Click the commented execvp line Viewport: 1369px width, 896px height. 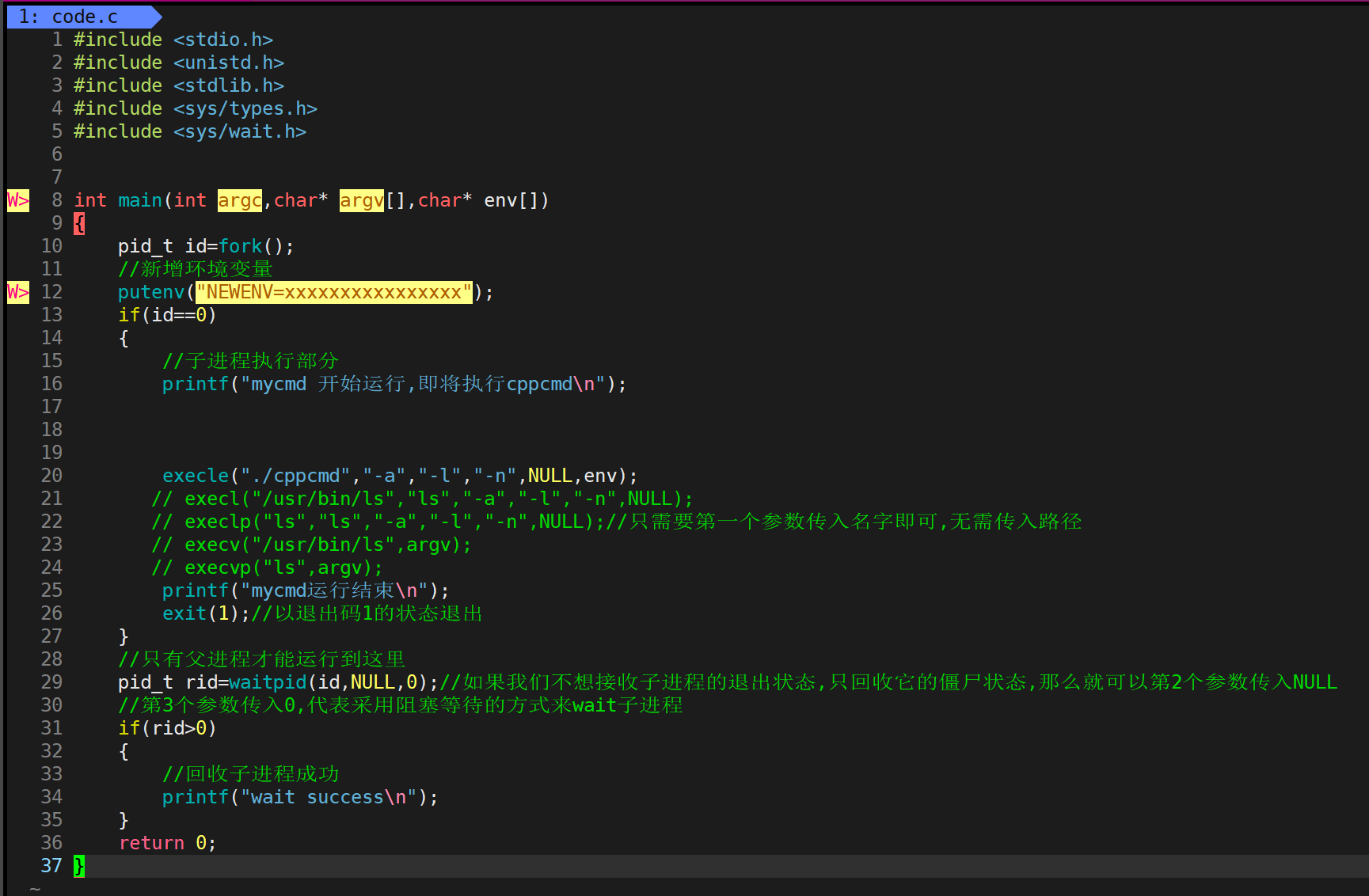pyautogui.click(x=267, y=568)
